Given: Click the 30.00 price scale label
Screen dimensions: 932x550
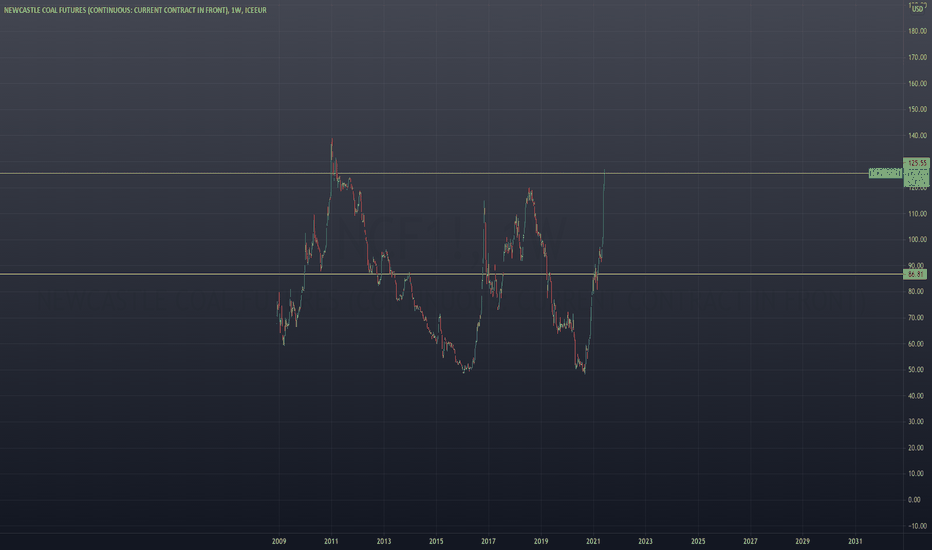Looking at the screenshot, I should pyautogui.click(x=916, y=422).
